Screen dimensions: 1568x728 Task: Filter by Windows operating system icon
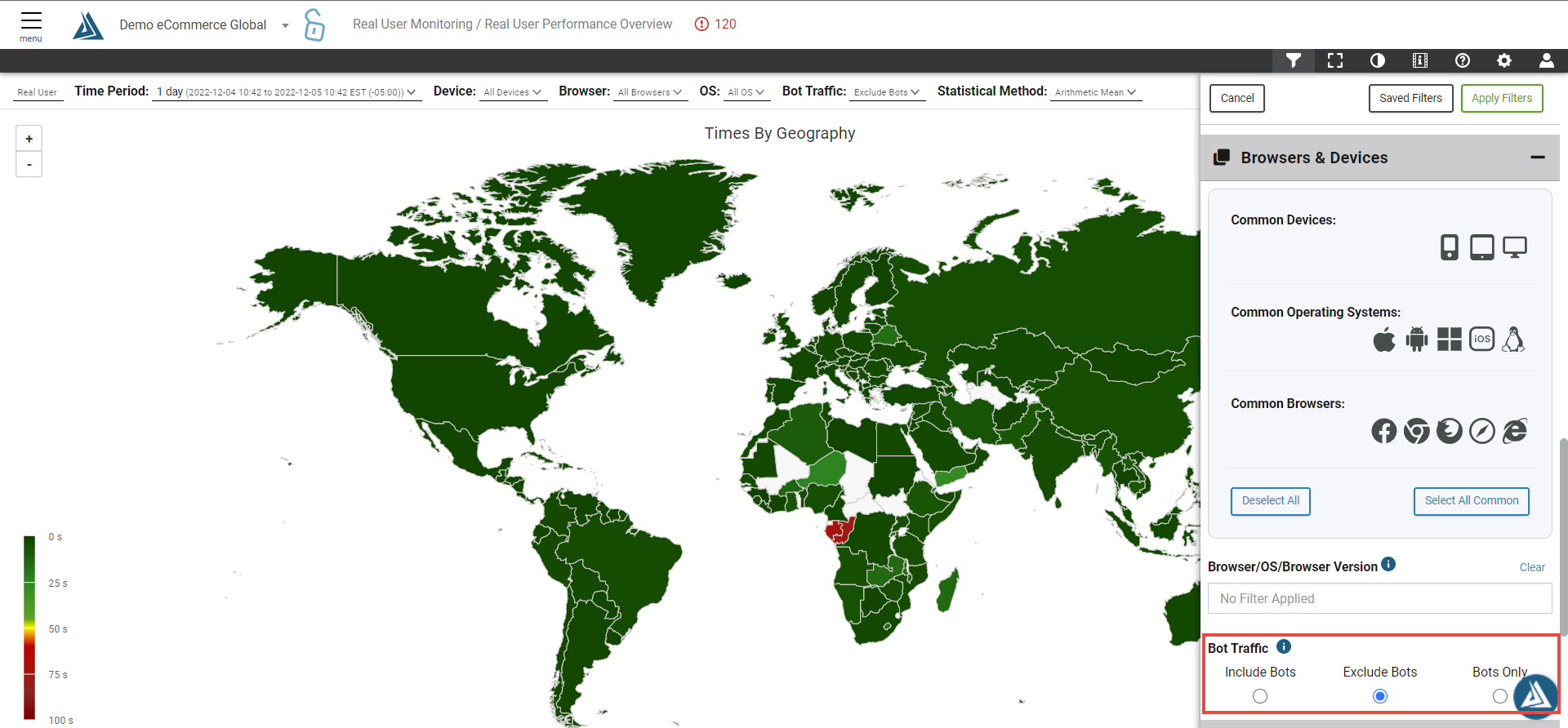click(1450, 340)
